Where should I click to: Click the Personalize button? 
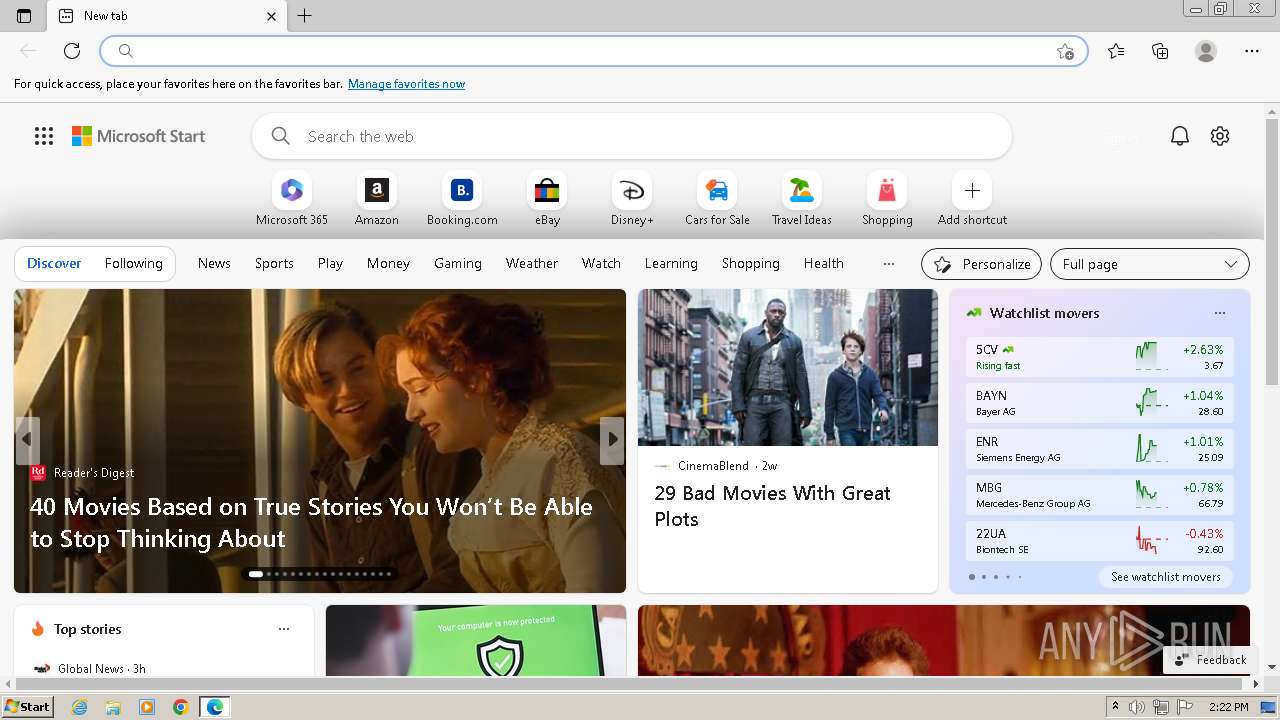[981, 264]
